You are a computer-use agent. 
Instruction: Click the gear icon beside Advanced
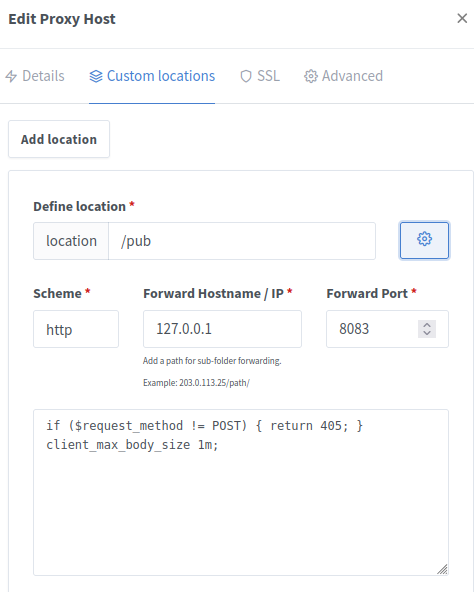(x=310, y=76)
